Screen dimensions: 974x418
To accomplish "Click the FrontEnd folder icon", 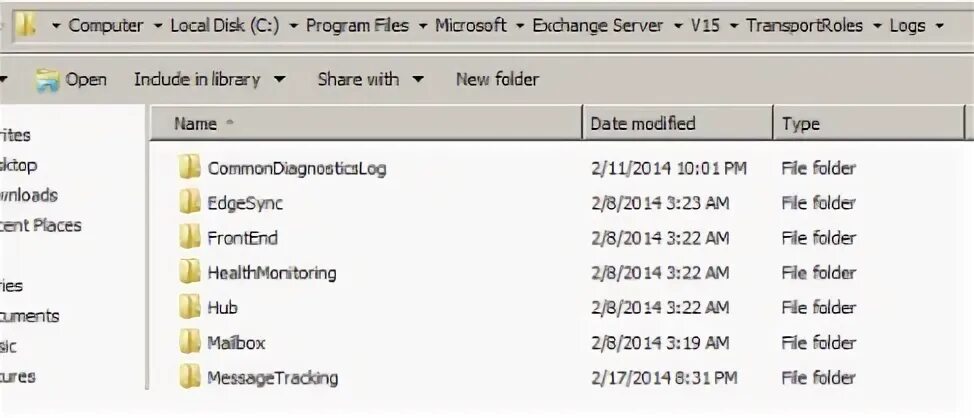I will click(190, 238).
